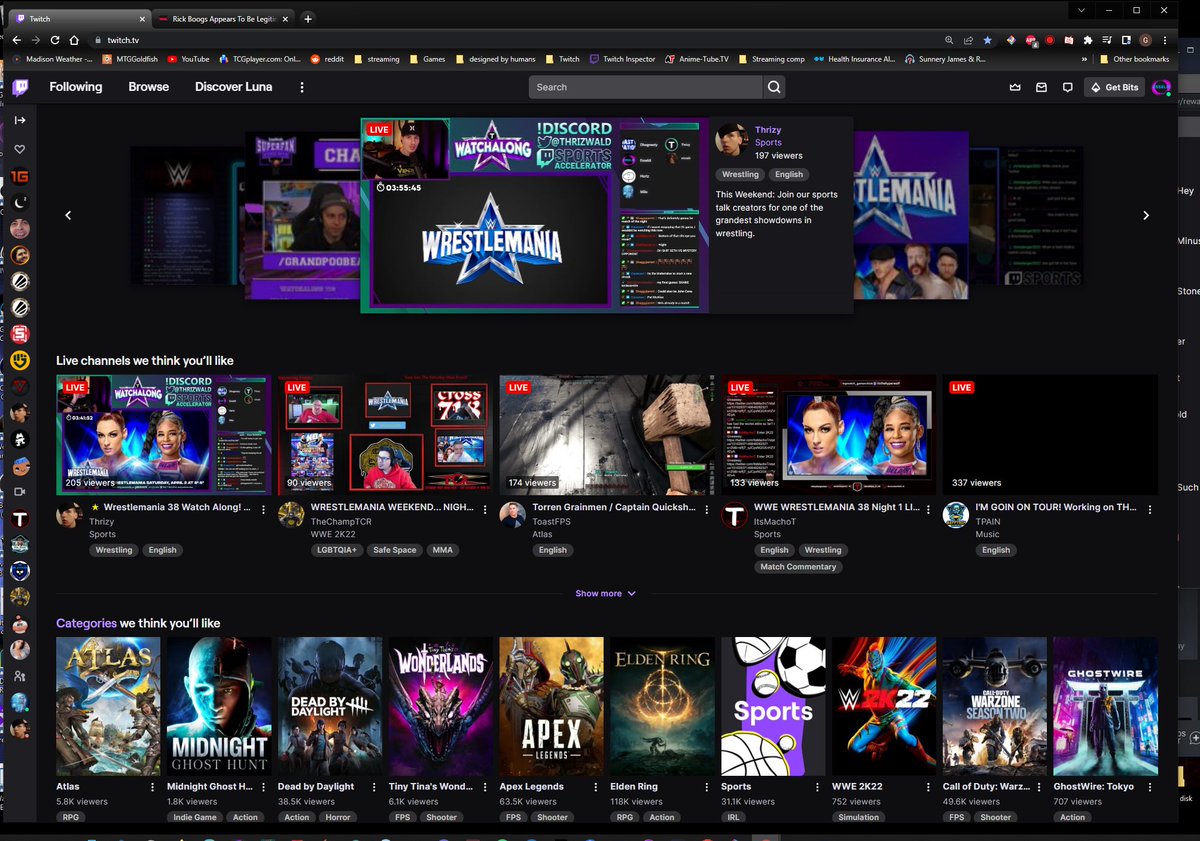Open the Dead by Daylight box art
1200x841 pixels.
click(x=330, y=707)
